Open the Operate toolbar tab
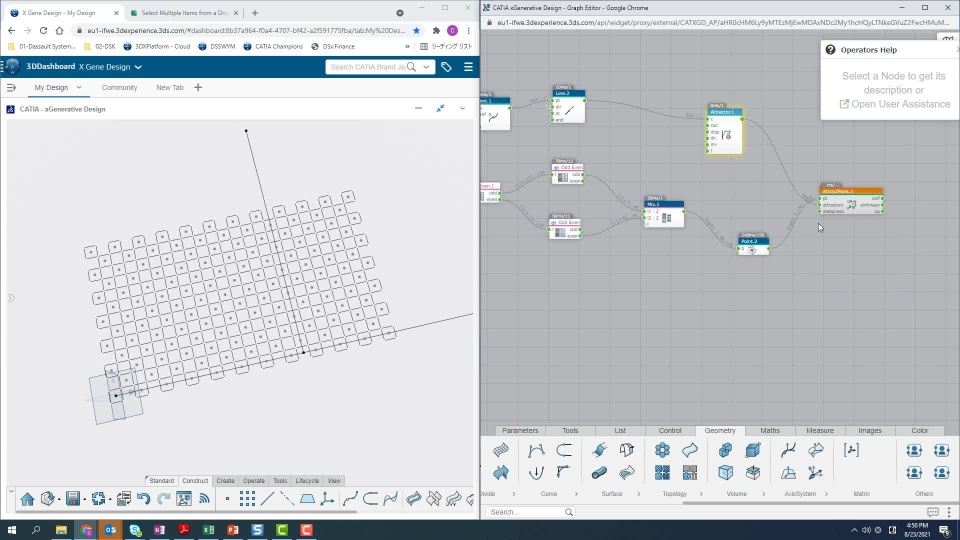960x540 pixels. pos(254,481)
